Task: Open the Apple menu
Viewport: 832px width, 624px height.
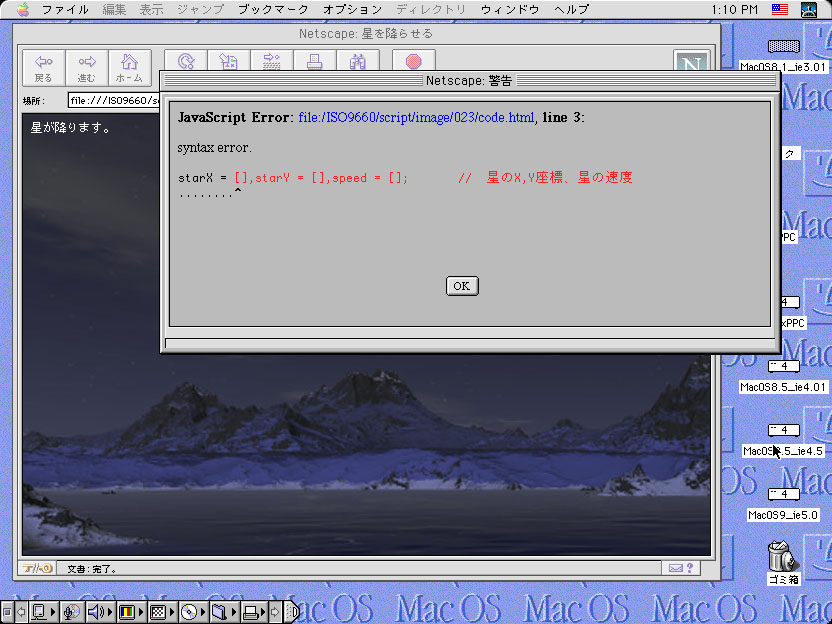Action: pyautogui.click(x=22, y=10)
